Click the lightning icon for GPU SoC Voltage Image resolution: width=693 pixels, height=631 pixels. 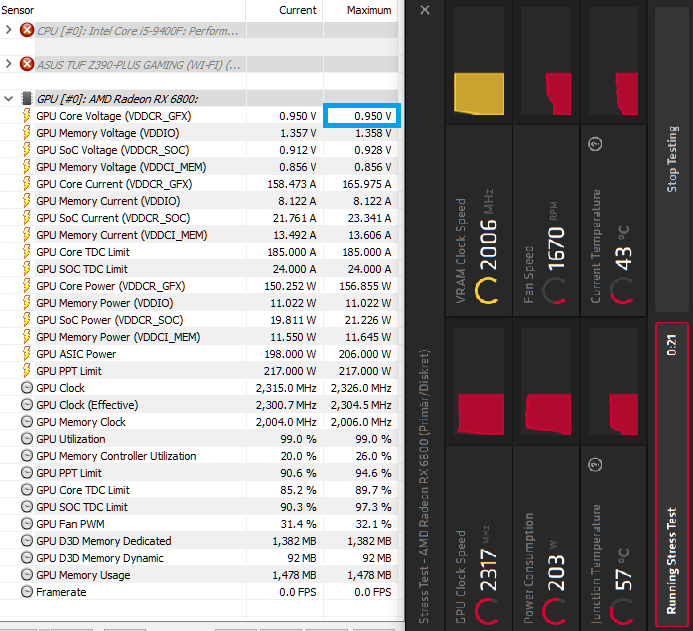pos(27,150)
